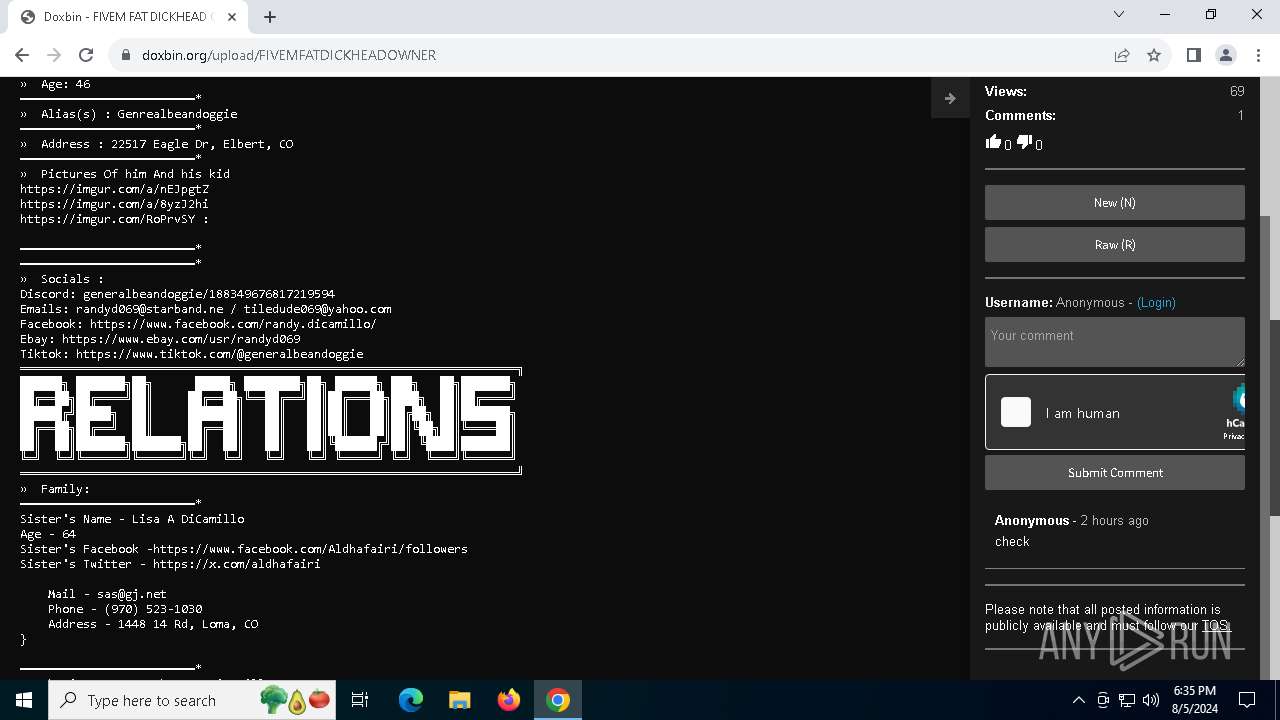Open the TOS link
Image resolution: width=1280 pixels, height=720 pixels.
pyautogui.click(x=1215, y=626)
